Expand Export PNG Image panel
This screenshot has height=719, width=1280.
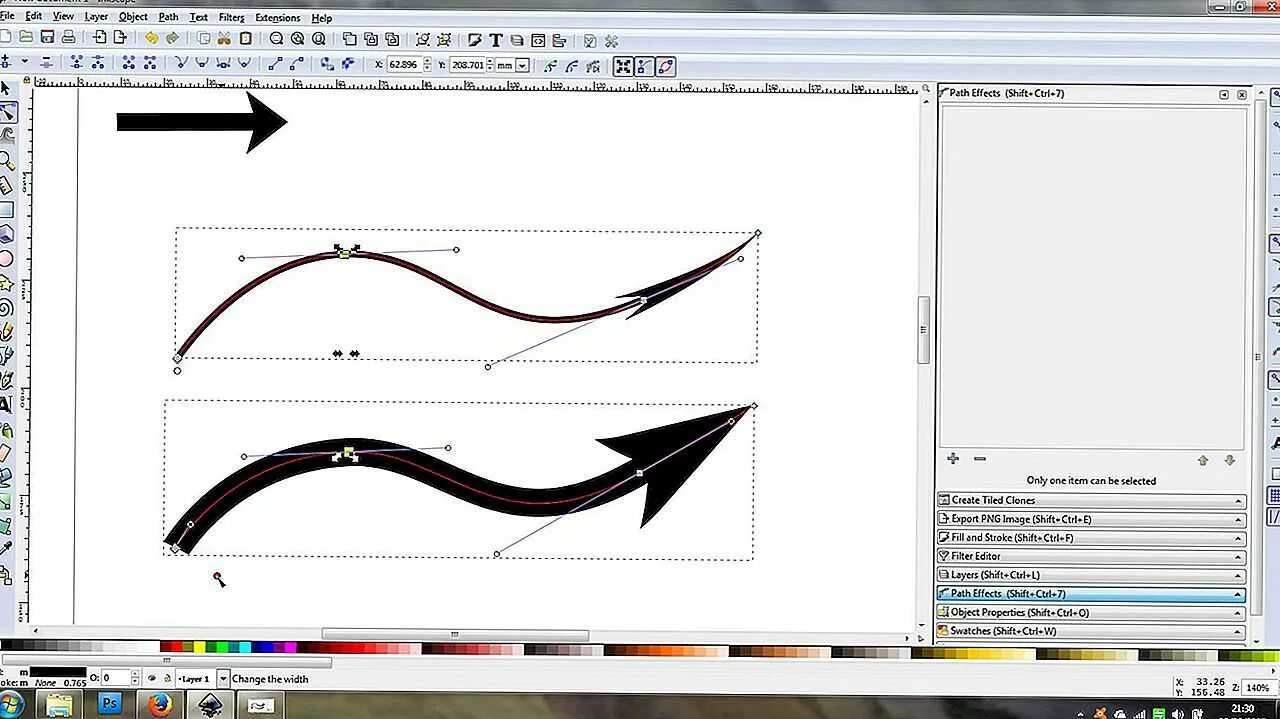(x=1091, y=519)
